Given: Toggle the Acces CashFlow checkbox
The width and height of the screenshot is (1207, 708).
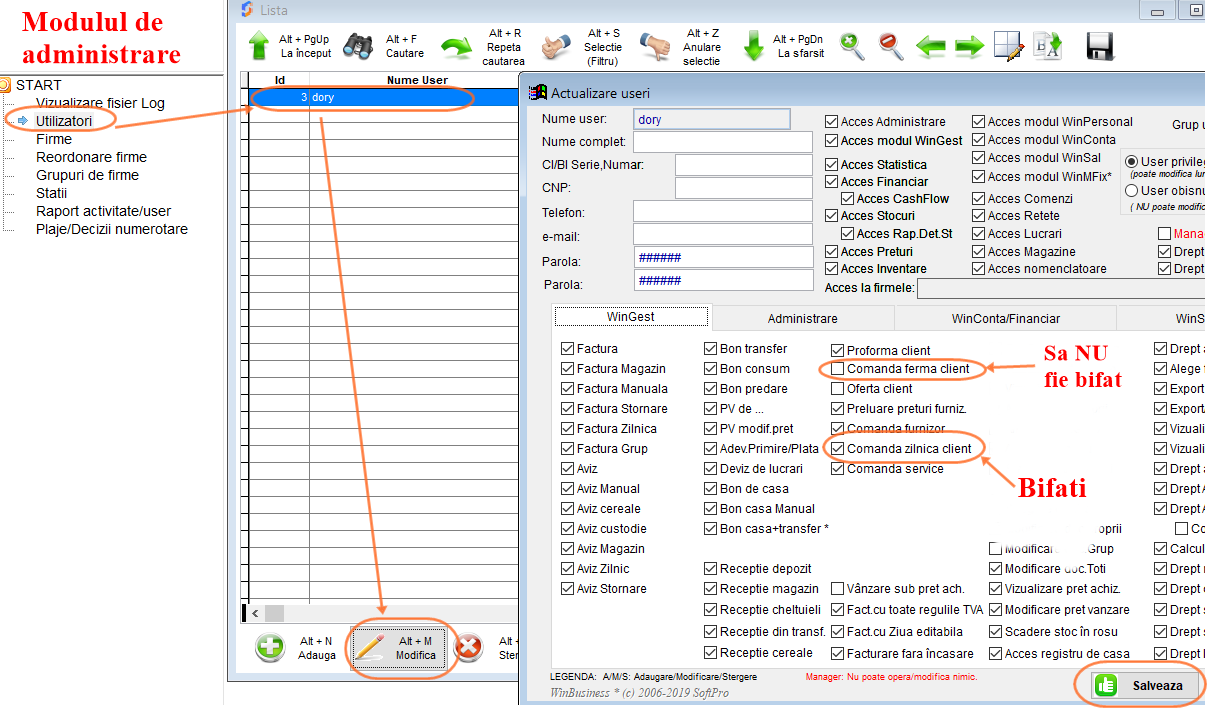Looking at the screenshot, I should point(848,199).
